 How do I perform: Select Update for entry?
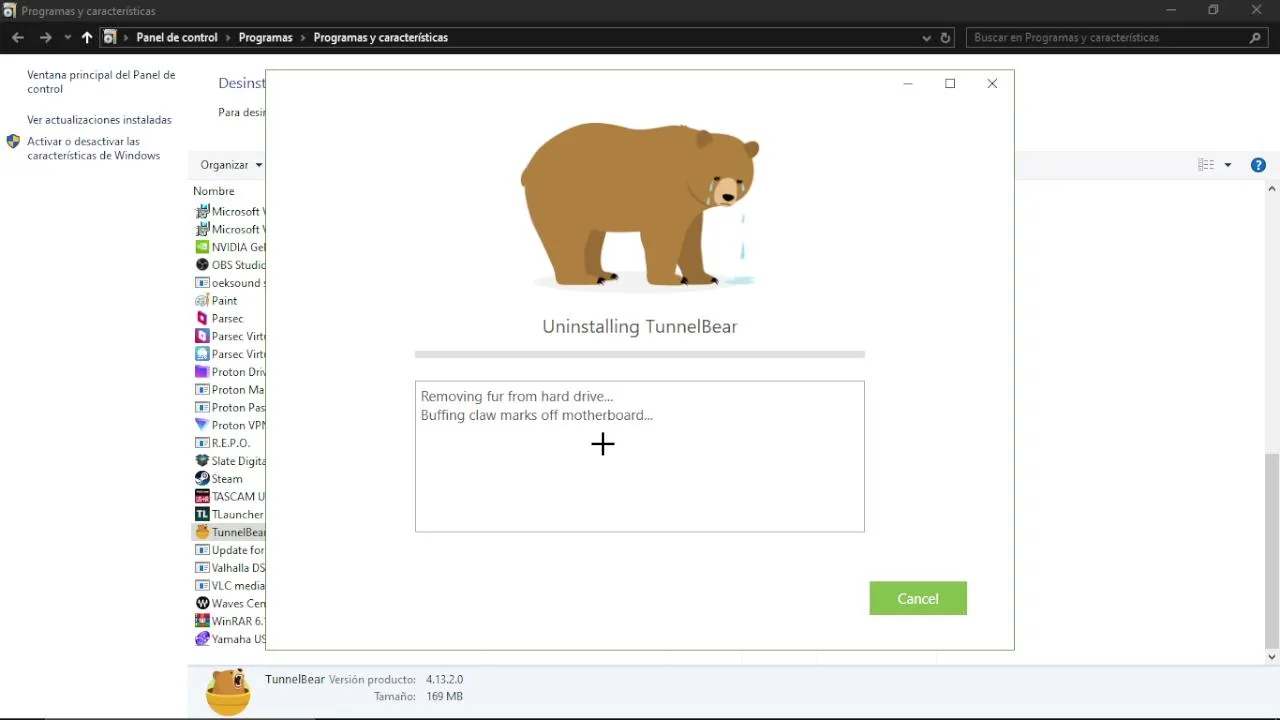[230, 550]
